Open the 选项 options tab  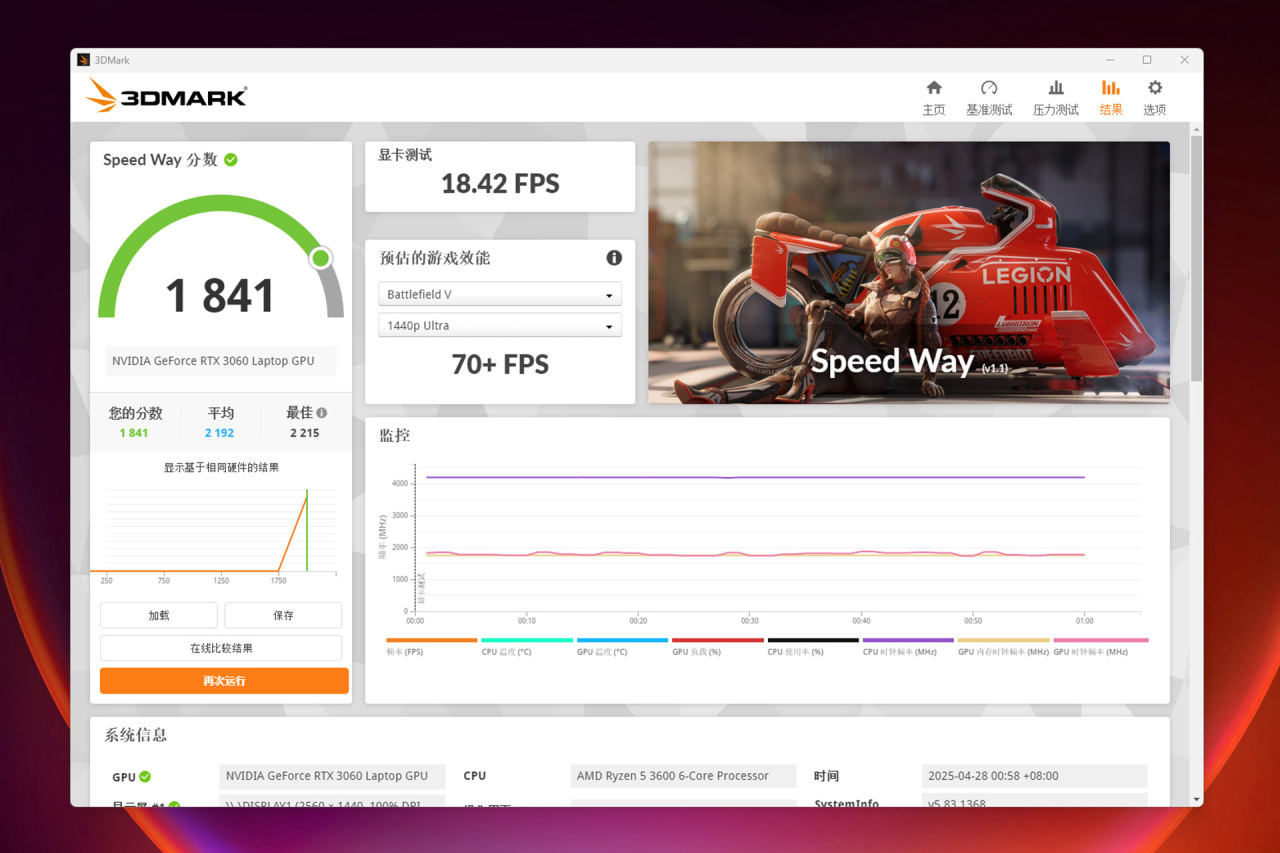(x=1155, y=98)
